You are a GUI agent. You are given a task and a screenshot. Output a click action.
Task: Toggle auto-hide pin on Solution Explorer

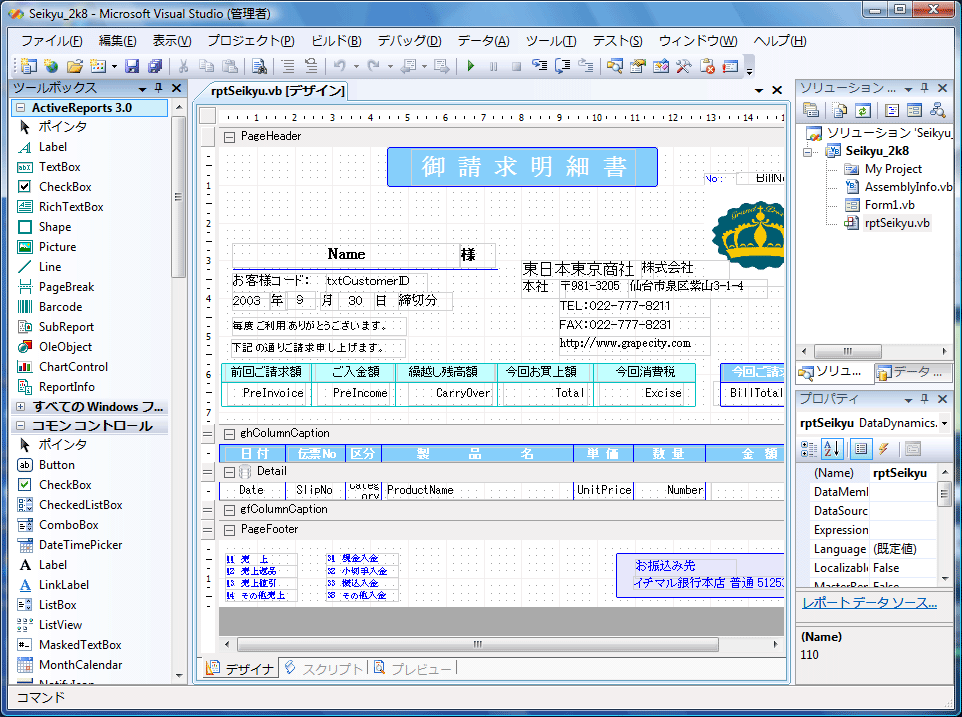925,88
